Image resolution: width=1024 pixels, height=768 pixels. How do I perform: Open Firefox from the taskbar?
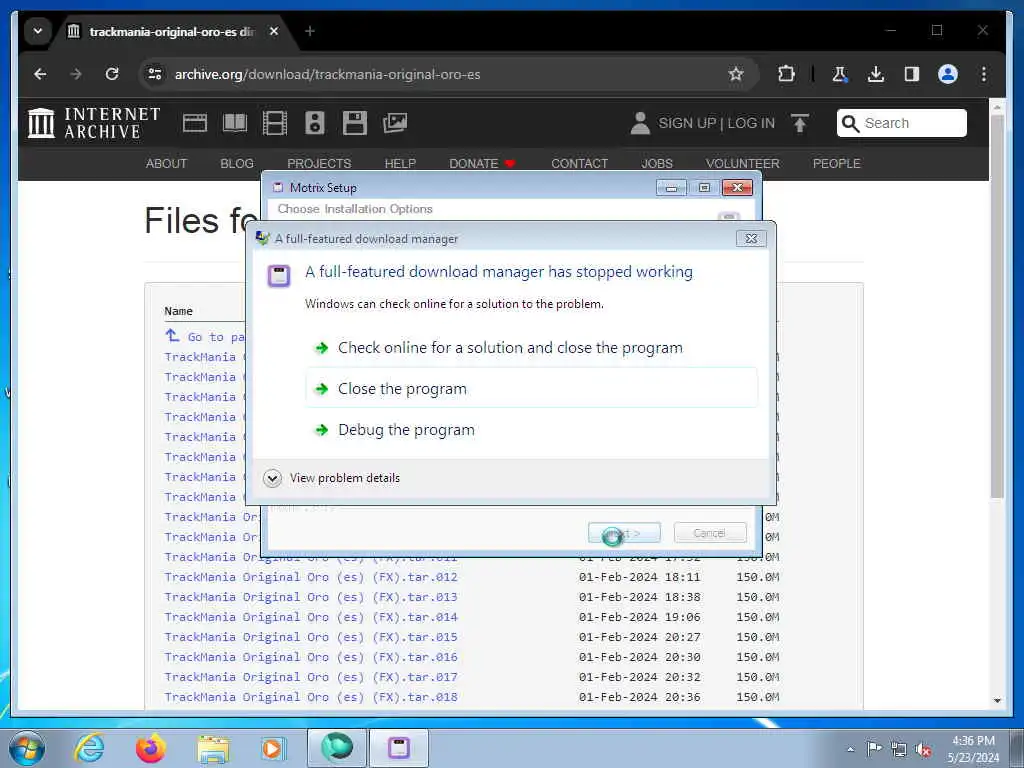click(x=151, y=748)
